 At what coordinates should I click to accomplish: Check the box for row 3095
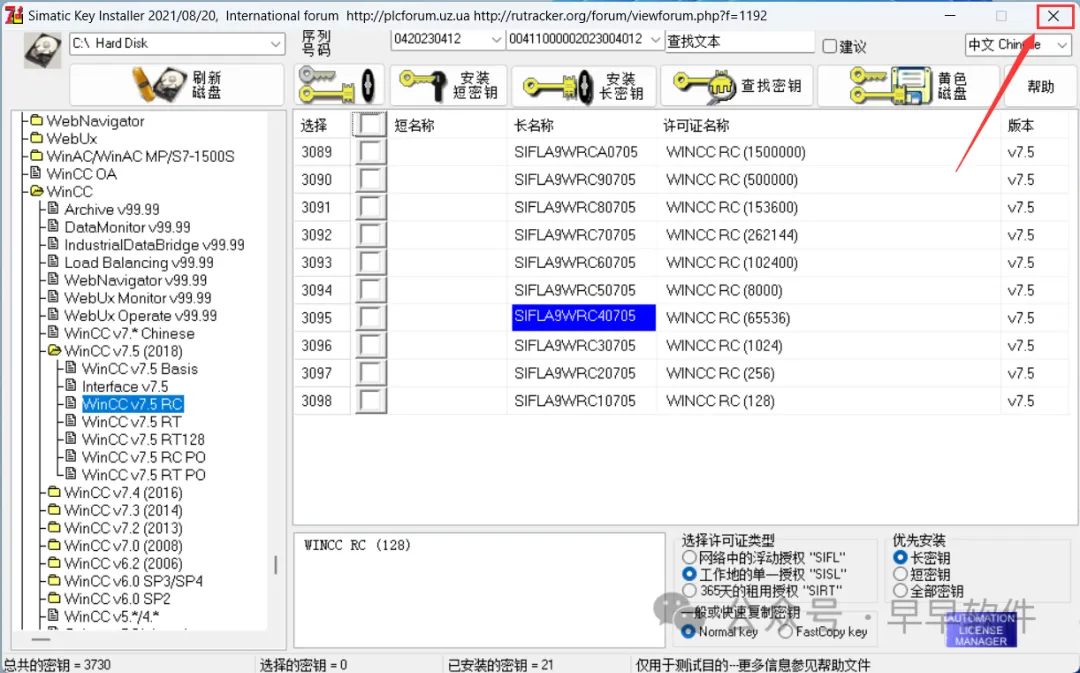[x=370, y=318]
